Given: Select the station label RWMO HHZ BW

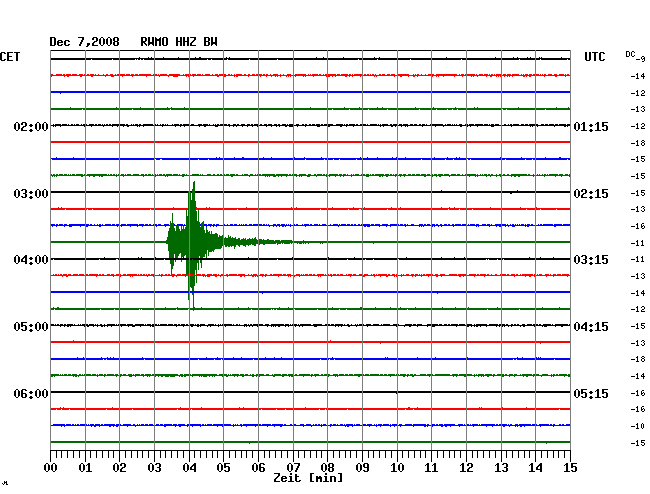Looking at the screenshot, I should click(179, 42).
